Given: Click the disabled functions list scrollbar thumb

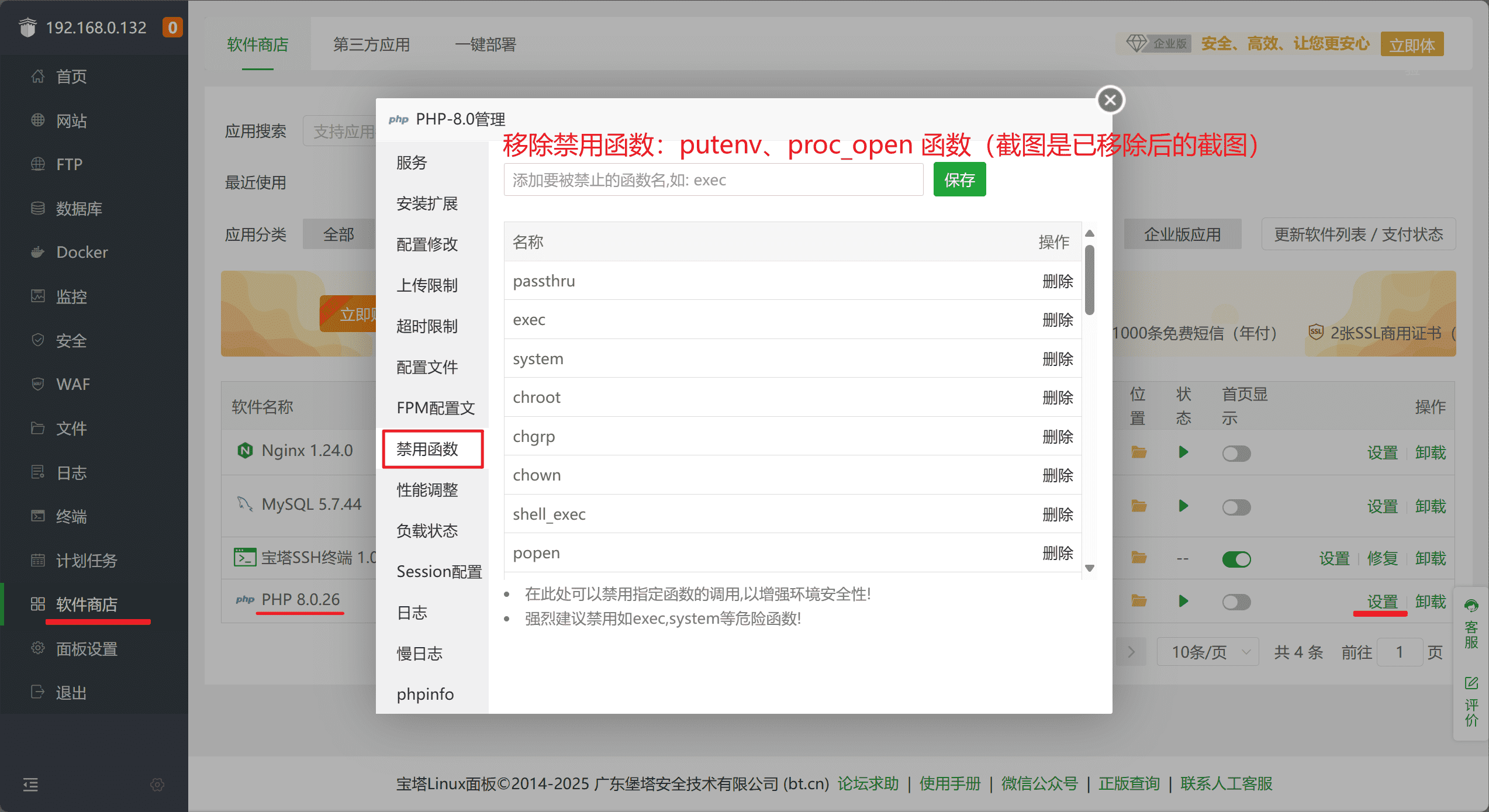Looking at the screenshot, I should coord(1090,279).
